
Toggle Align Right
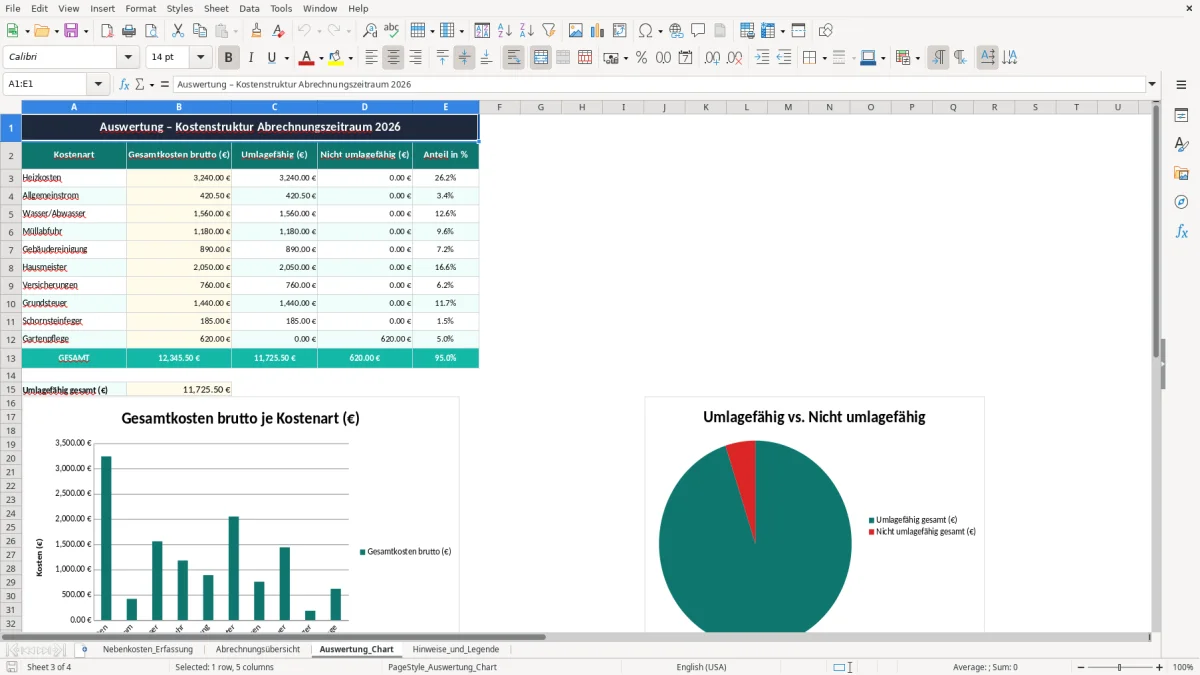pyautogui.click(x=416, y=58)
